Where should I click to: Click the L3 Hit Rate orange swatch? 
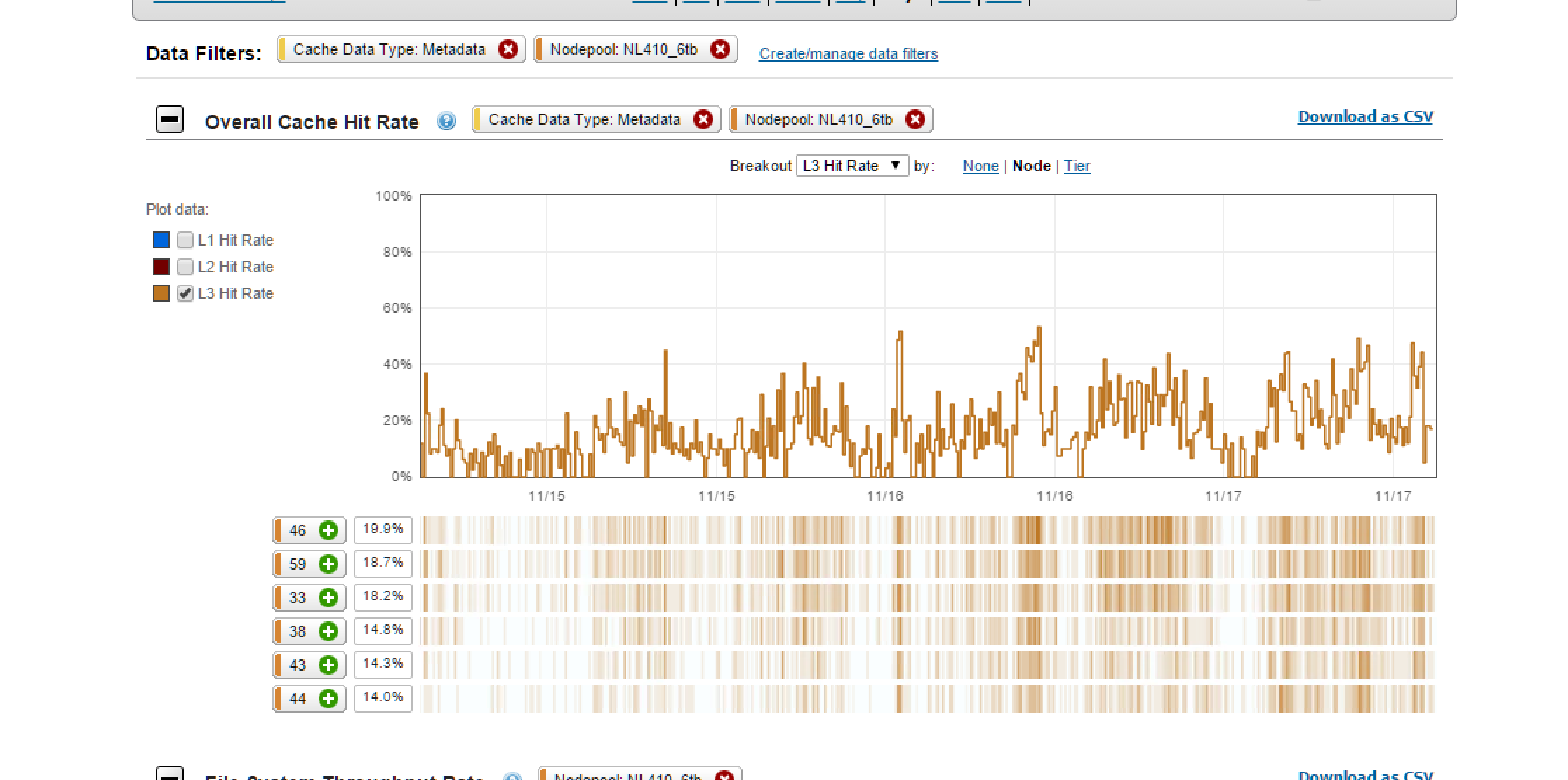pyautogui.click(x=161, y=293)
